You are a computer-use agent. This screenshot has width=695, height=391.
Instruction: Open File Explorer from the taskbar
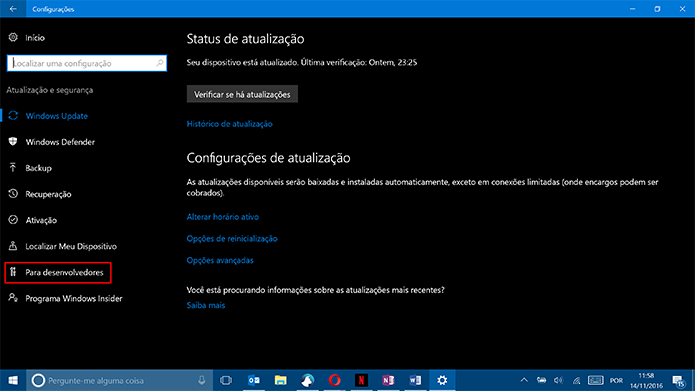[281, 380]
